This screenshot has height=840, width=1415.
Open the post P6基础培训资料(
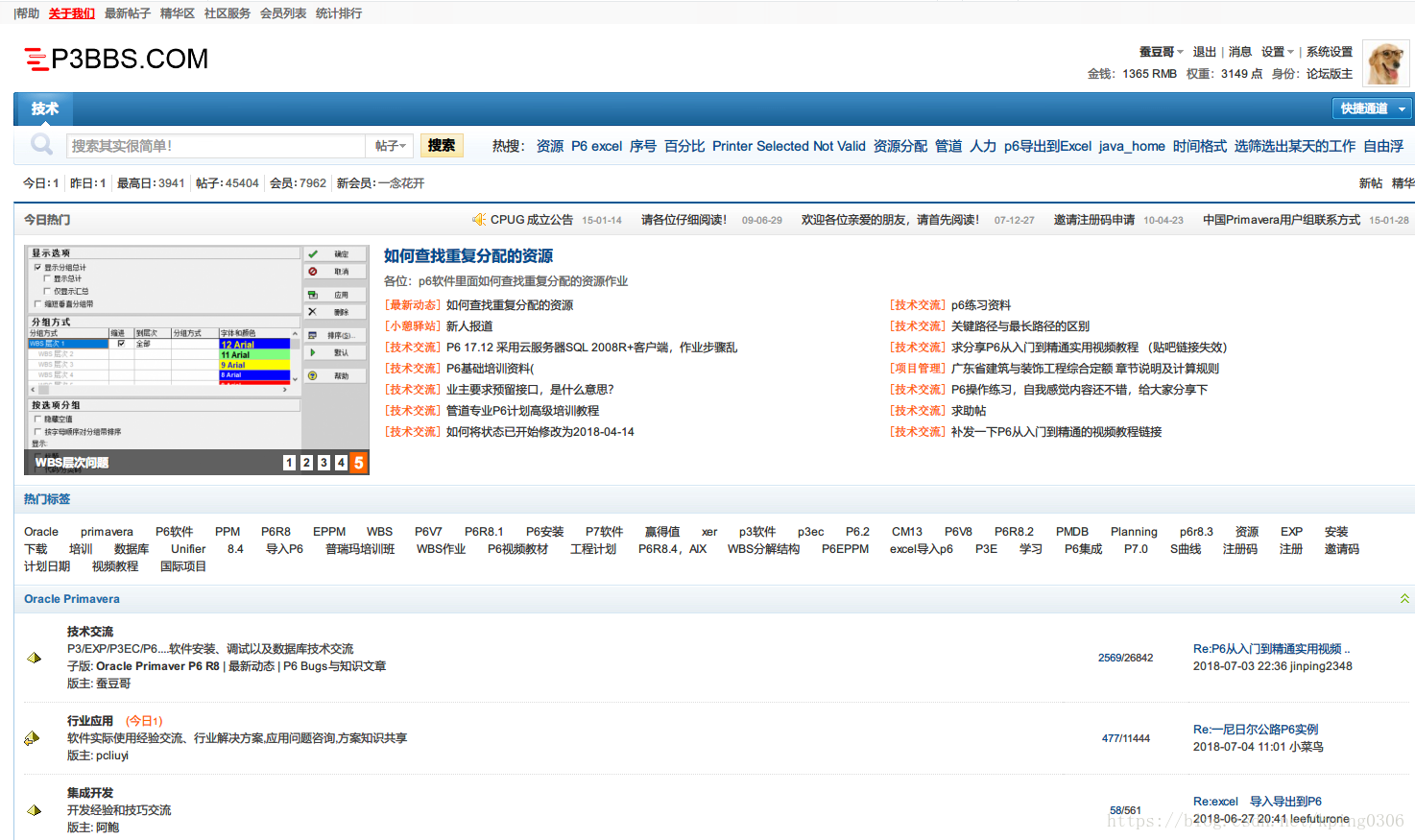[491, 369]
